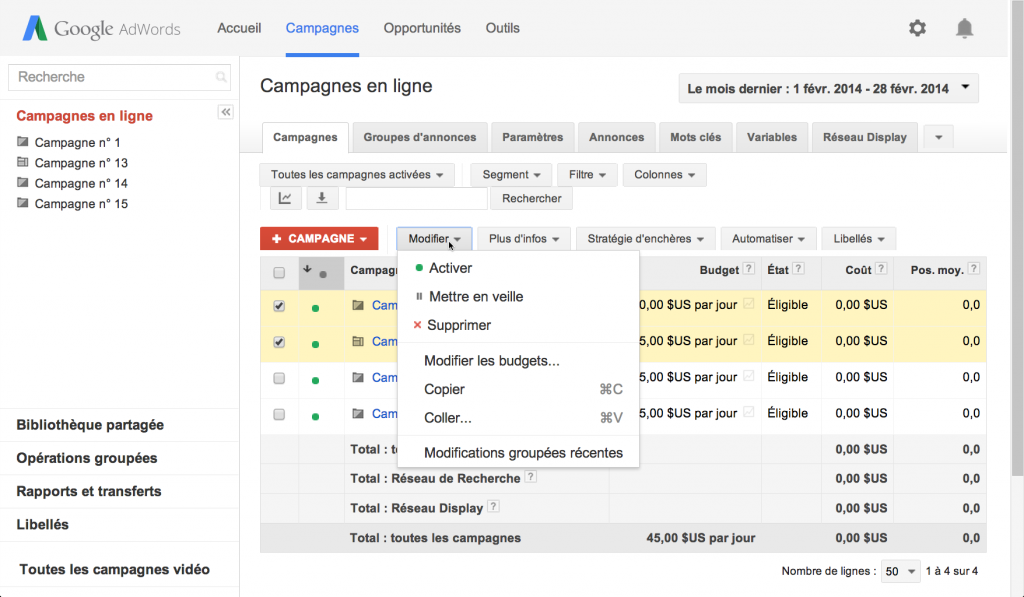Click green status dot of first campaign row
Viewport: 1024px width, 597px height.
pos(315,308)
